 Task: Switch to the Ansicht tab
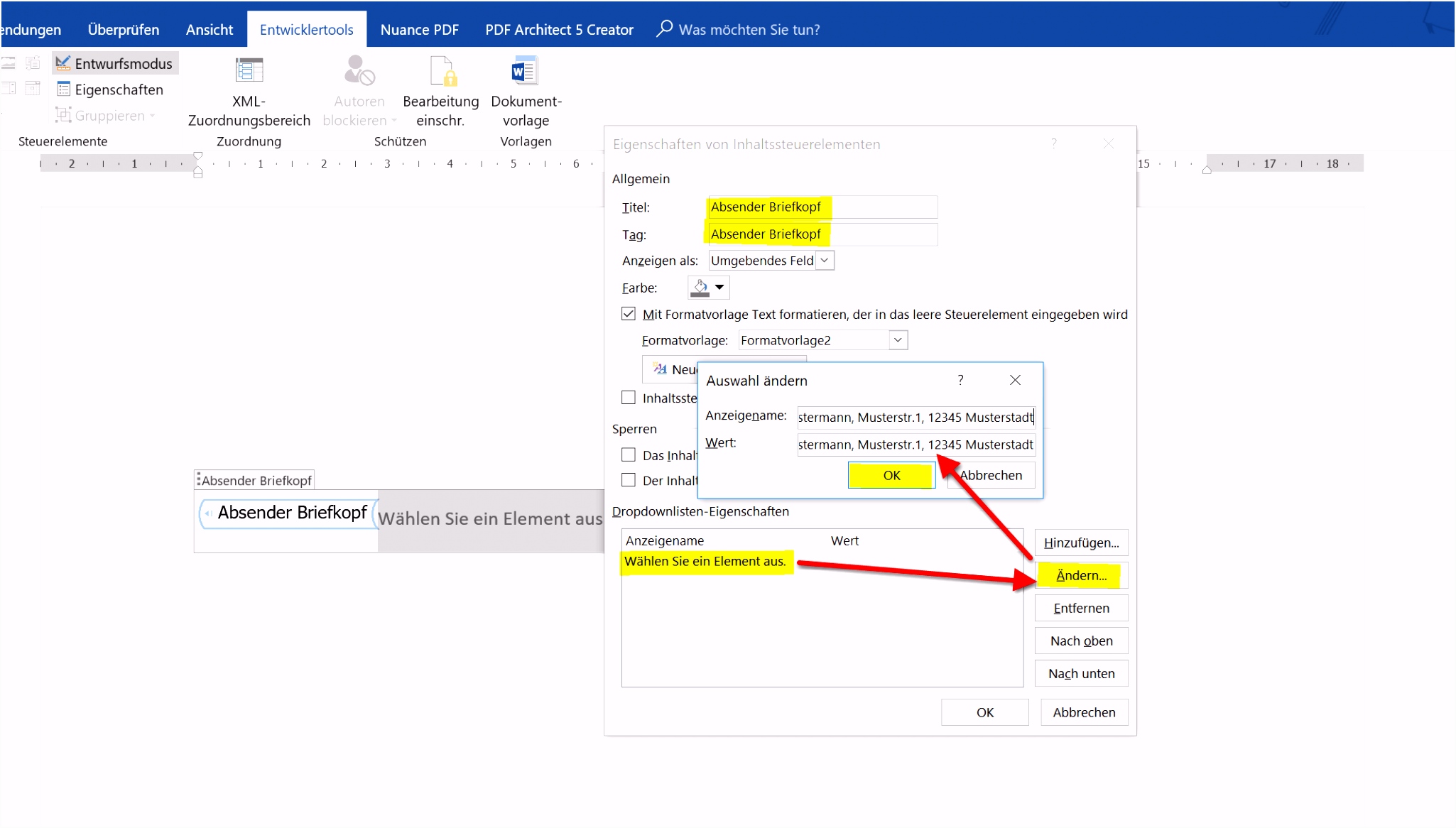210,30
